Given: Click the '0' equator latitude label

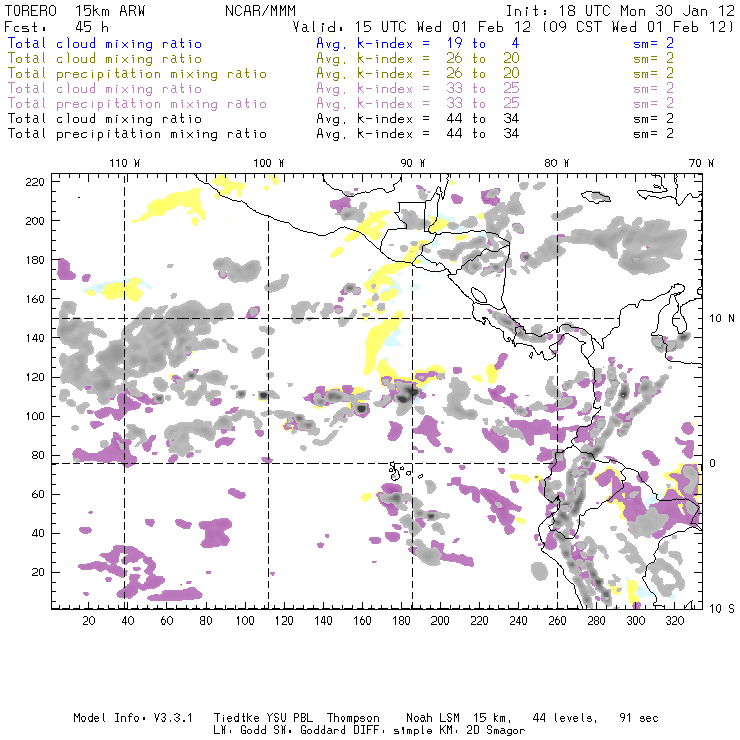Looking at the screenshot, I should click(x=712, y=463).
